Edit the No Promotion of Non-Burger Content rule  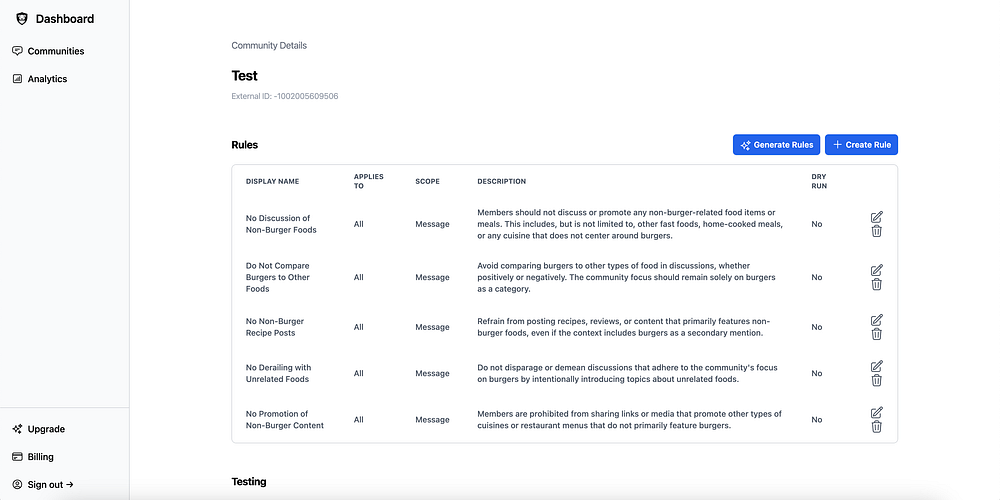[x=877, y=412]
